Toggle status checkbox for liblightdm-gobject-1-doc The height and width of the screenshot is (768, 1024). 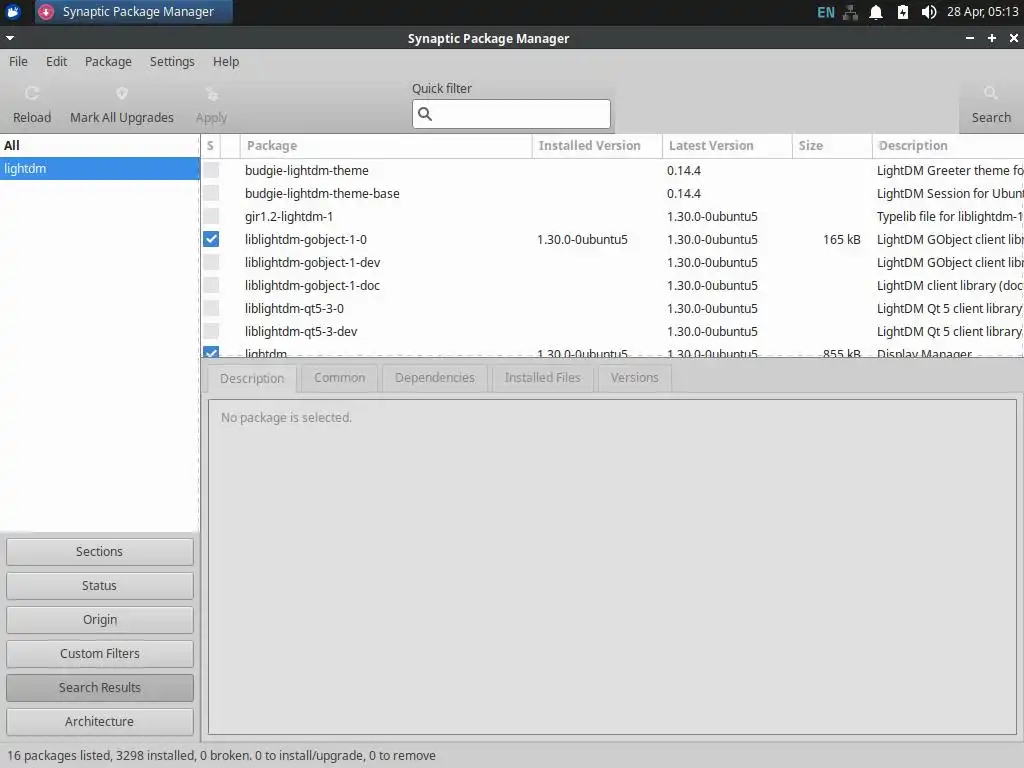coord(211,285)
